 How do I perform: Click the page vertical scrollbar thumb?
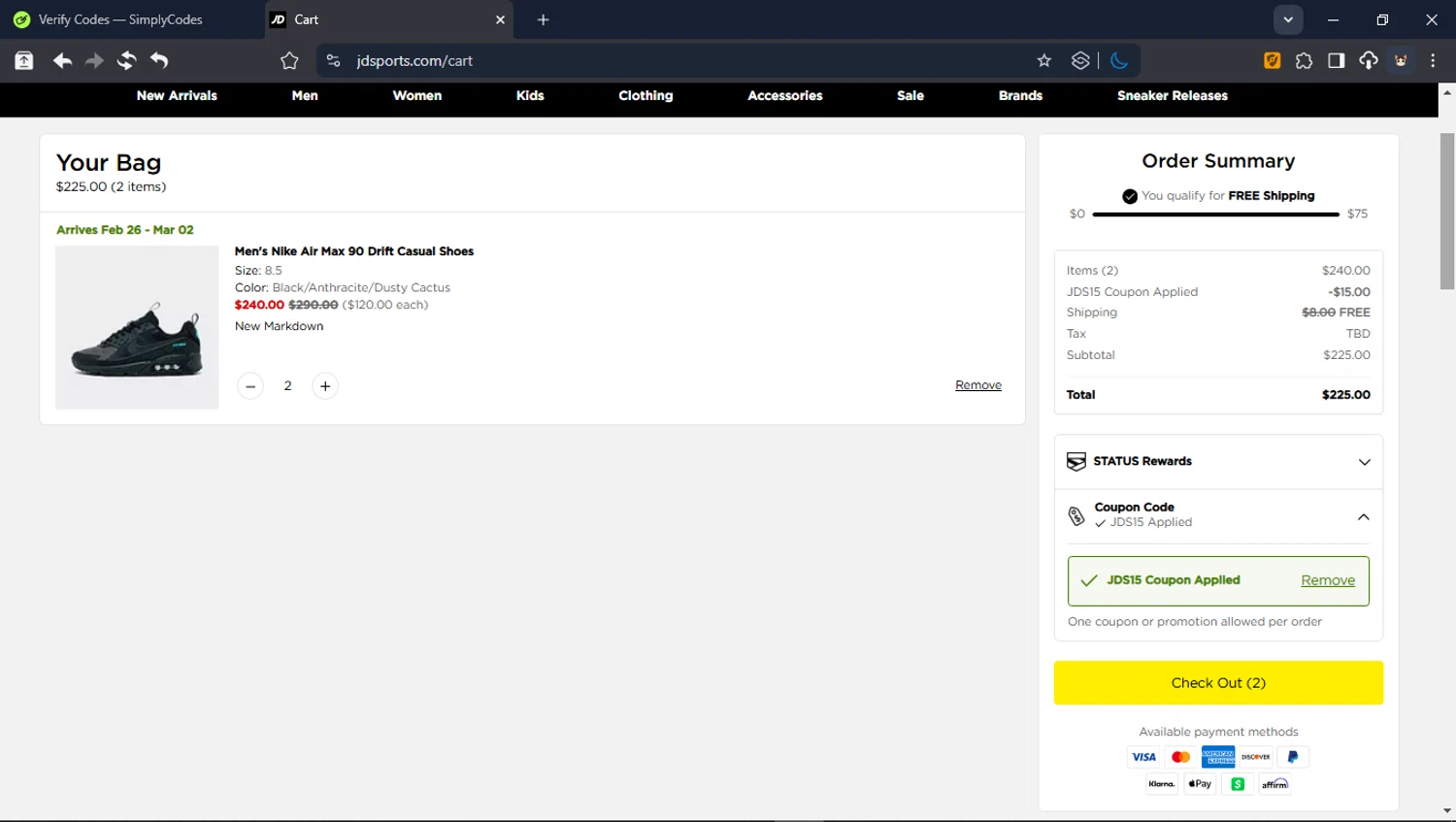pos(1447,212)
